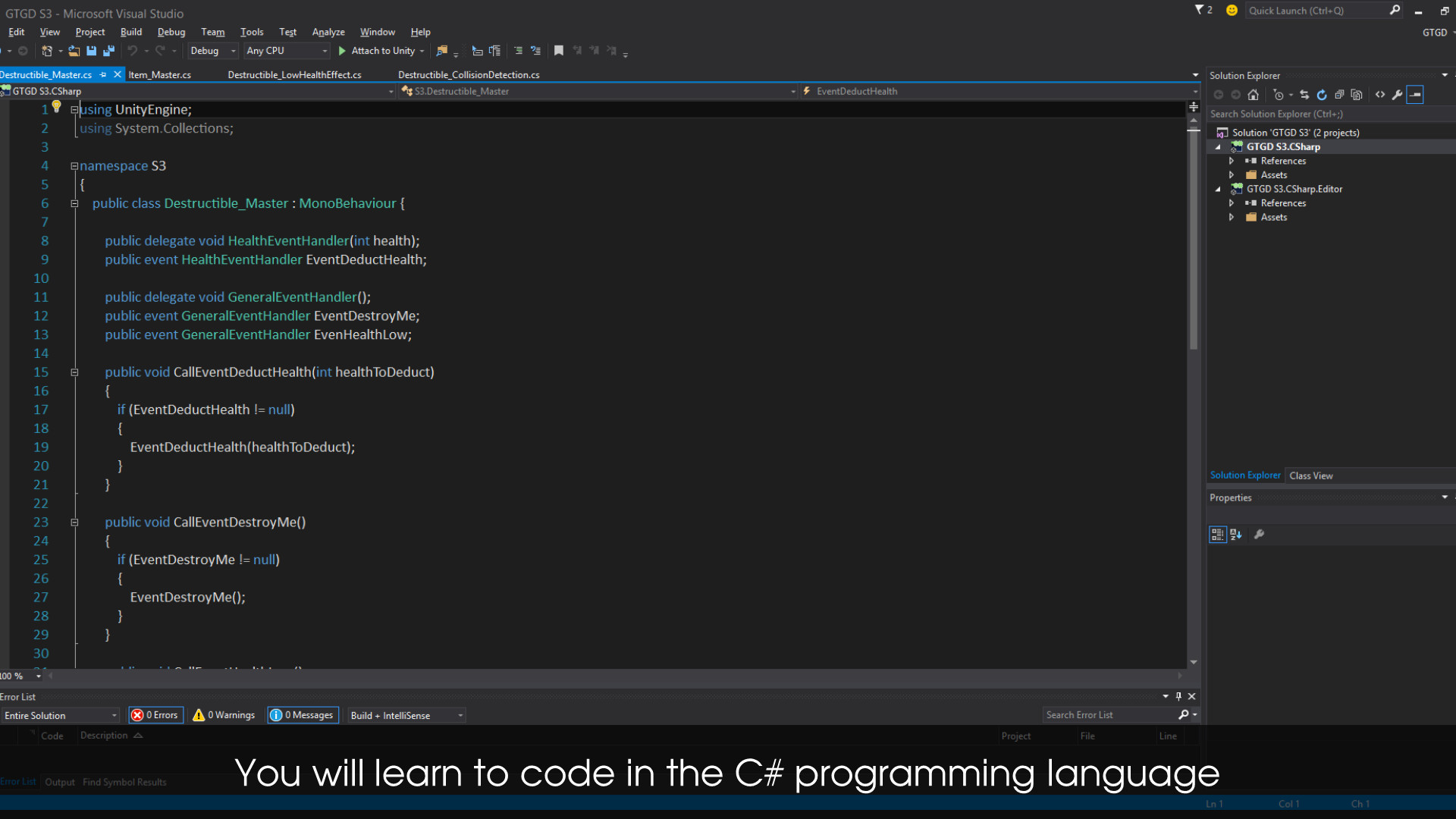Click the Analyze menu item
The image size is (1456, 819).
point(328,31)
